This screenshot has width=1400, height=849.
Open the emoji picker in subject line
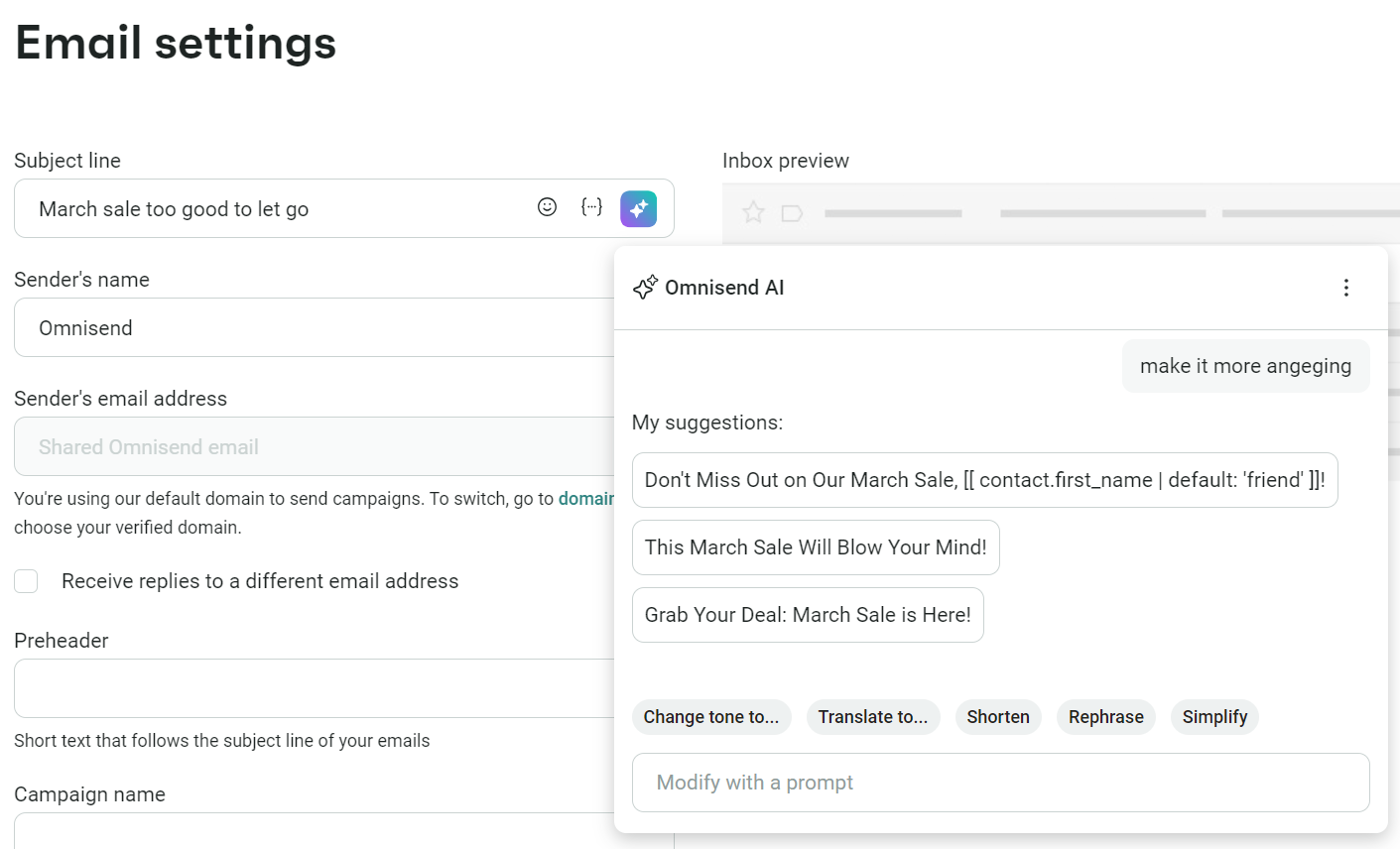coord(547,207)
